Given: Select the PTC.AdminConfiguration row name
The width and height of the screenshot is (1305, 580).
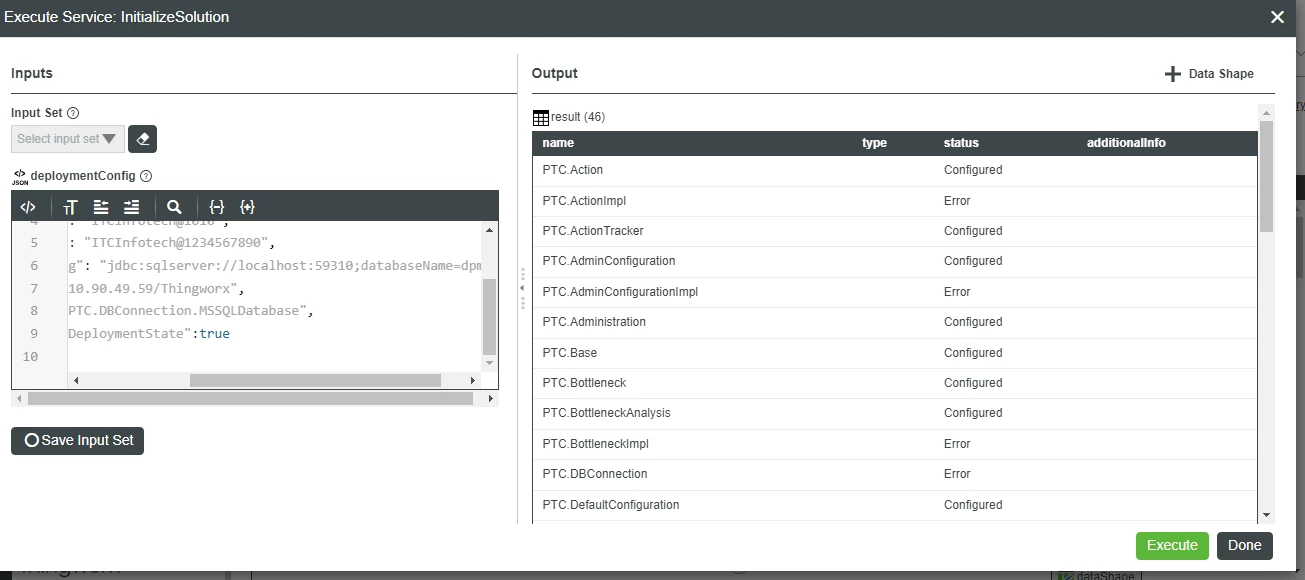Looking at the screenshot, I should (609, 261).
